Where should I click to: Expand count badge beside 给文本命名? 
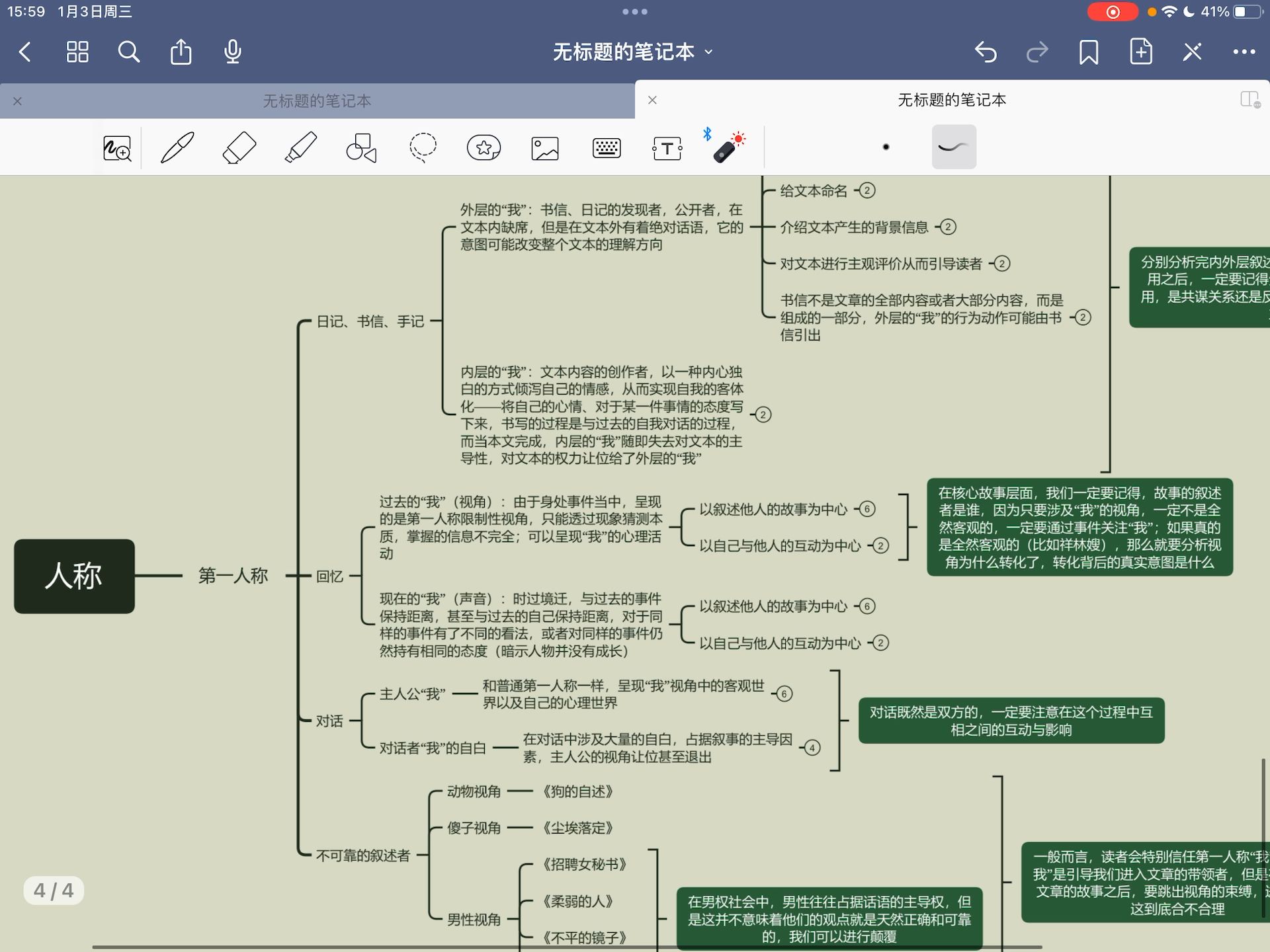(x=867, y=191)
